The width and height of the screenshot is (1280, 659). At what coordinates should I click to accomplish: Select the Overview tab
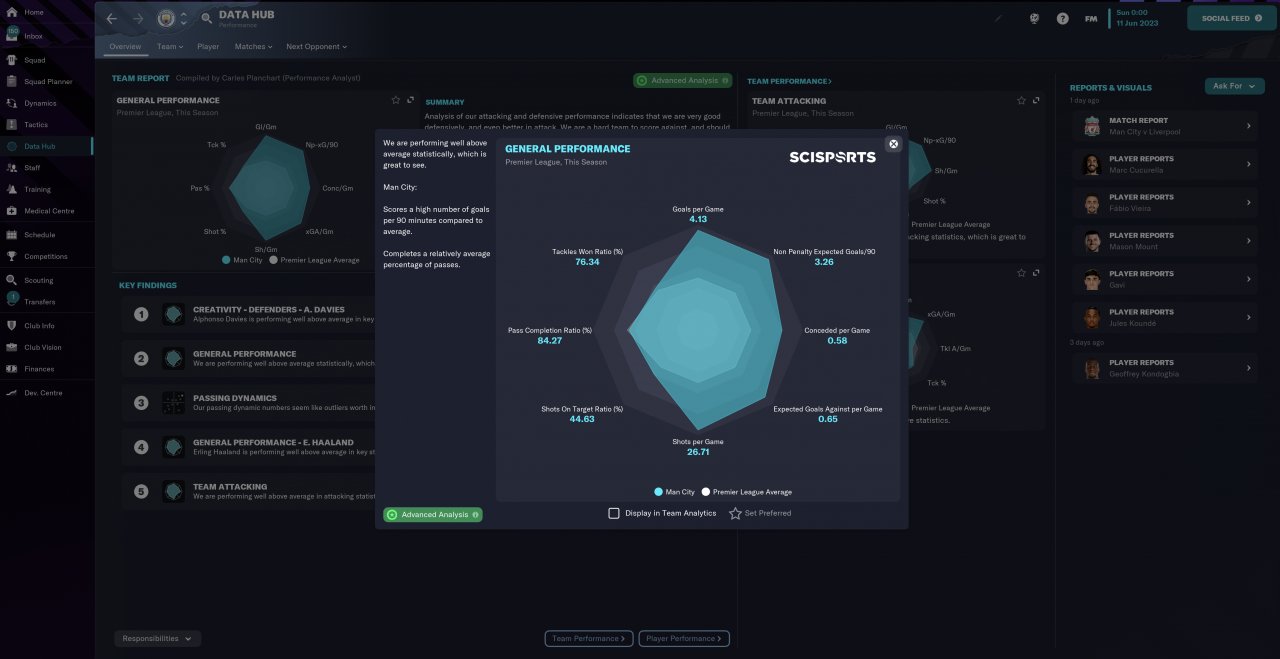pos(125,46)
